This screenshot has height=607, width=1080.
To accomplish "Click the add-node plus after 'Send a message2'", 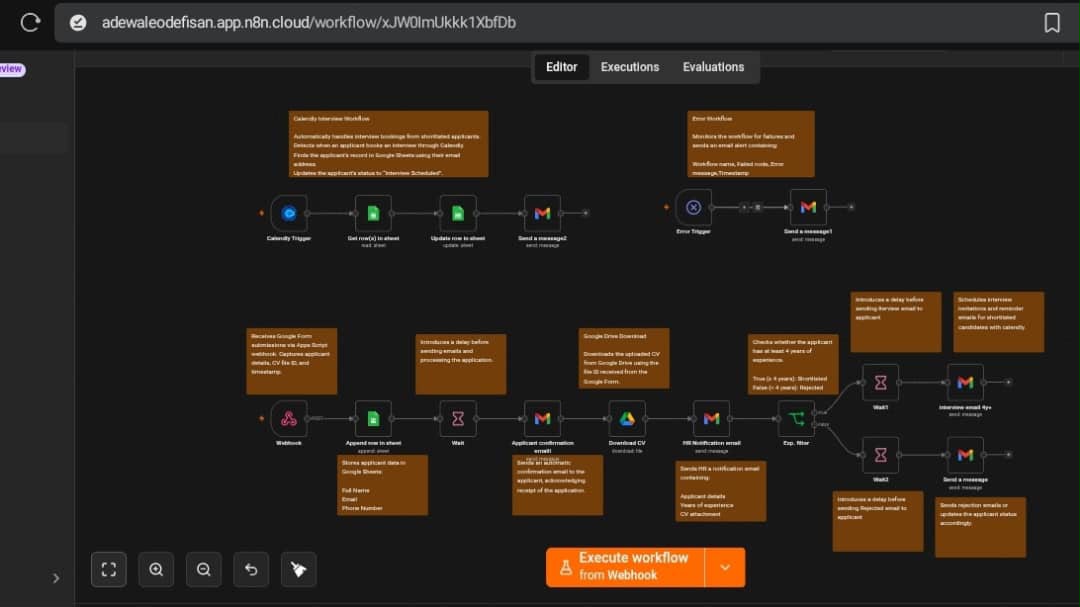I will coord(585,214).
